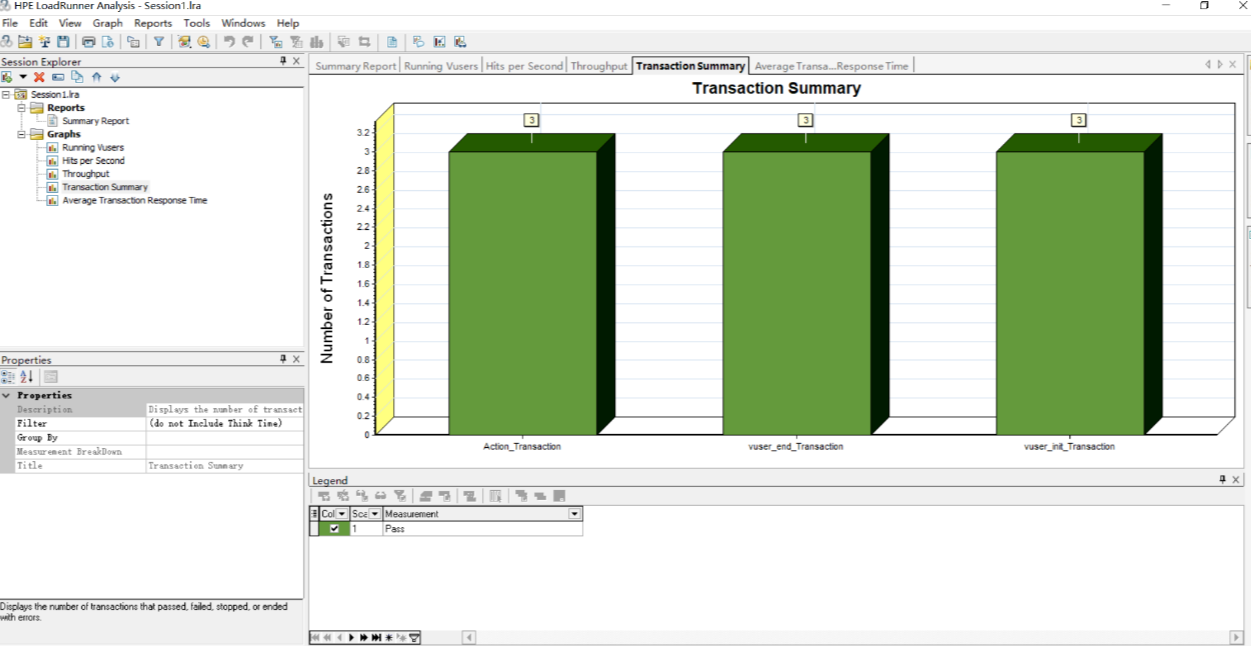Click the Filter property value field
This screenshot has width=1251, height=646.
pos(224,424)
